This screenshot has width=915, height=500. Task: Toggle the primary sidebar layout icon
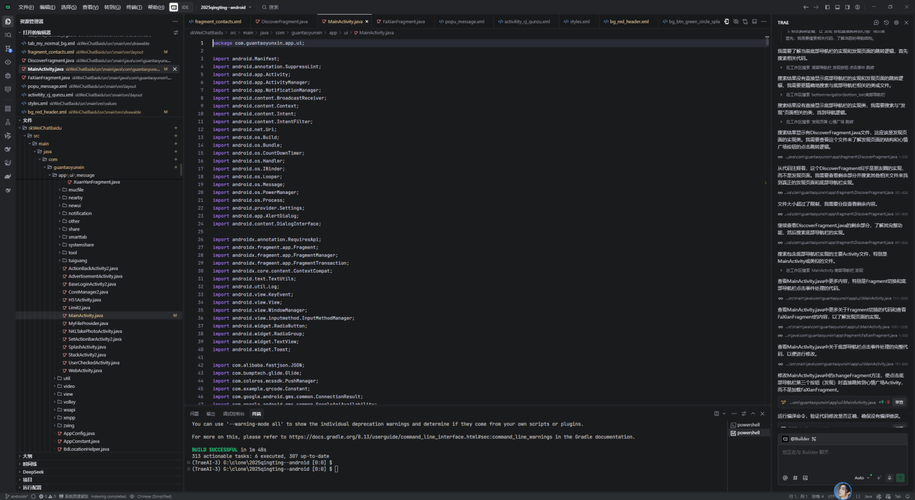827,7
